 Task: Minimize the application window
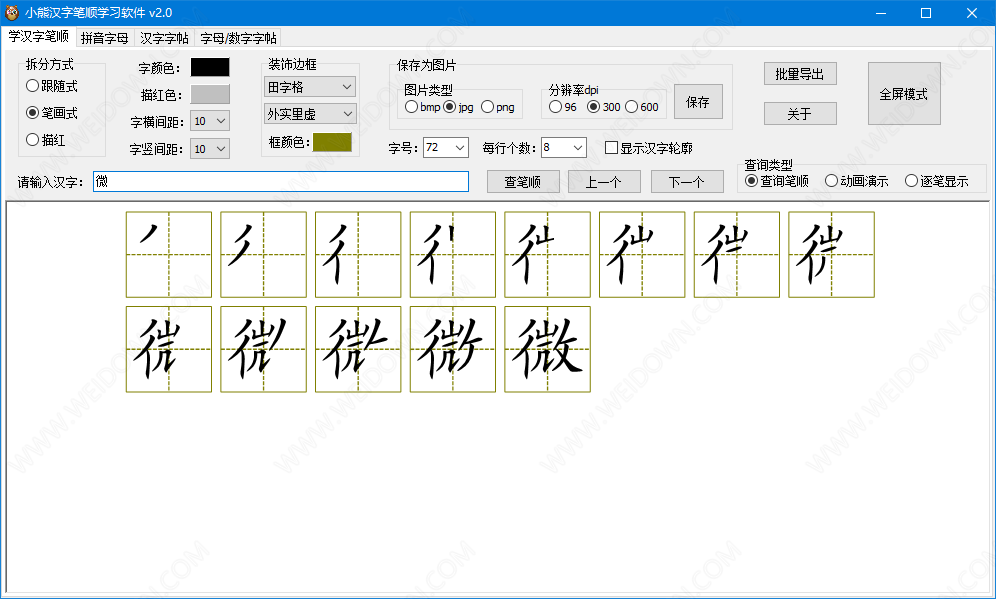[x=880, y=13]
